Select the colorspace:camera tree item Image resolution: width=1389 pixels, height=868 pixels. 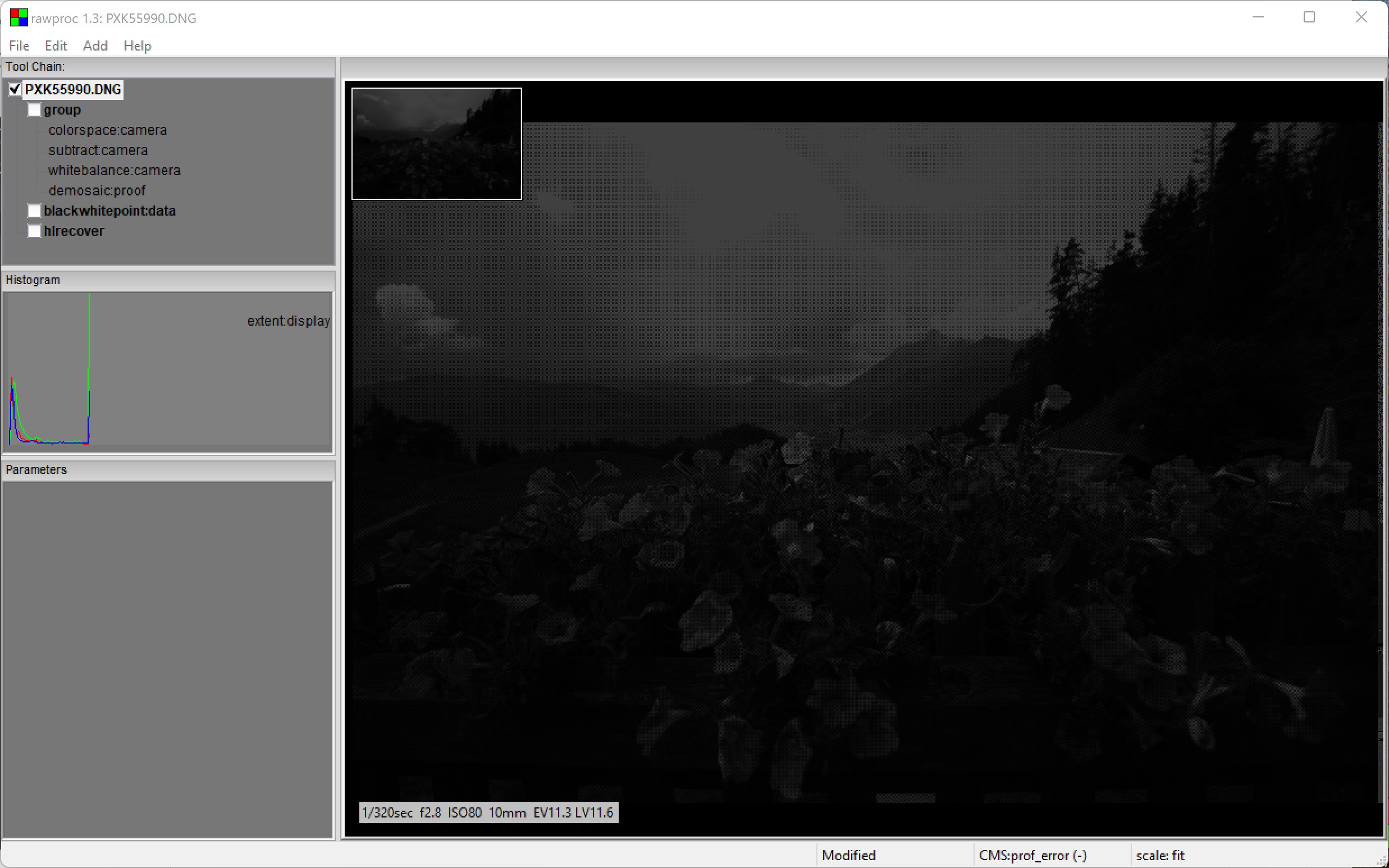pyautogui.click(x=107, y=130)
